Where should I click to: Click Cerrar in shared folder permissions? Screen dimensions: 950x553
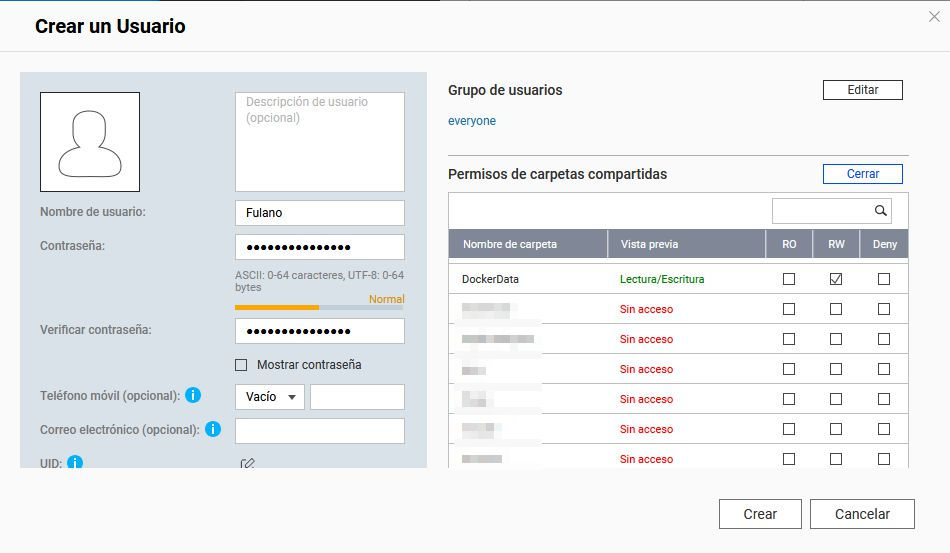(862, 174)
